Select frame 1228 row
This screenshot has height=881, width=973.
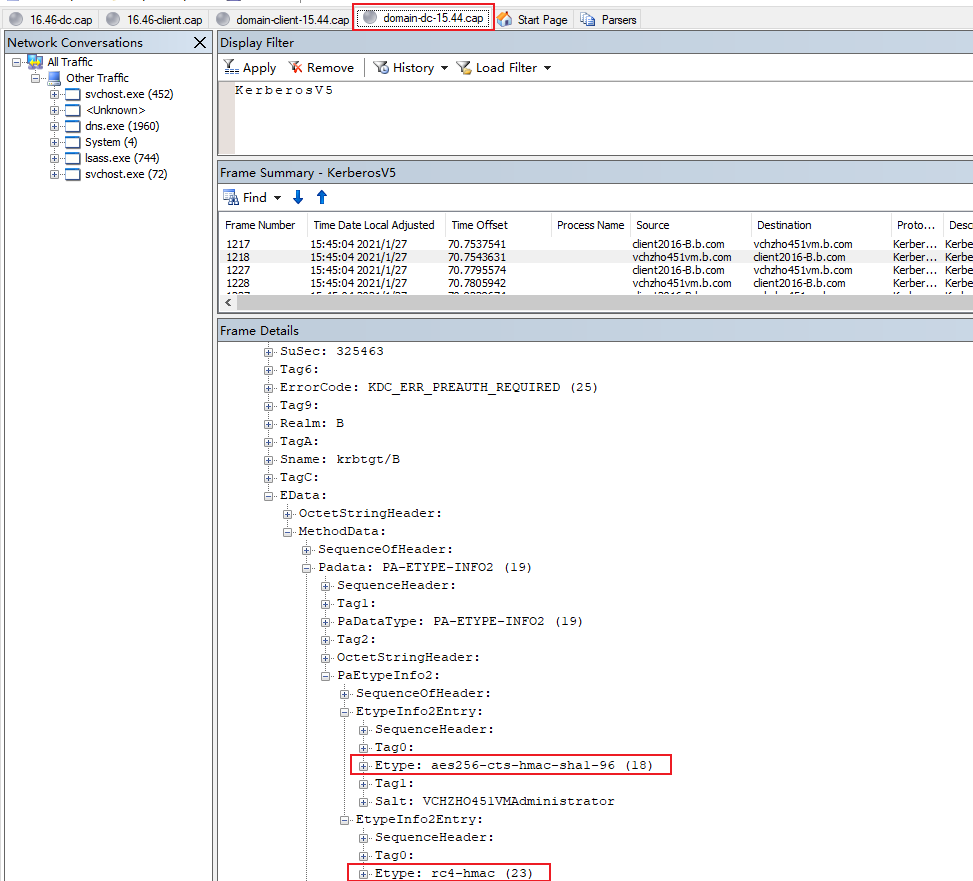(596, 283)
